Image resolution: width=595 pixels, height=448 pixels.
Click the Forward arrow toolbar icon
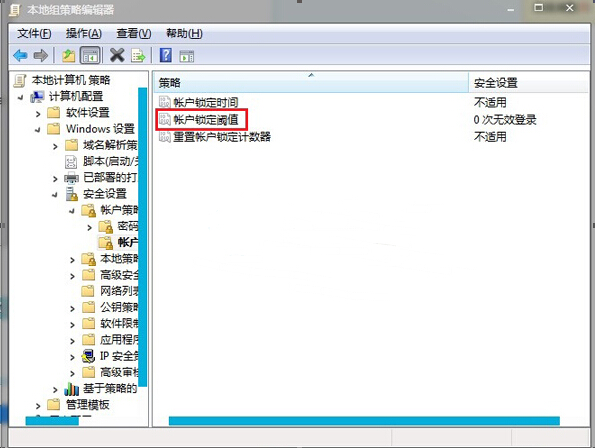41,56
